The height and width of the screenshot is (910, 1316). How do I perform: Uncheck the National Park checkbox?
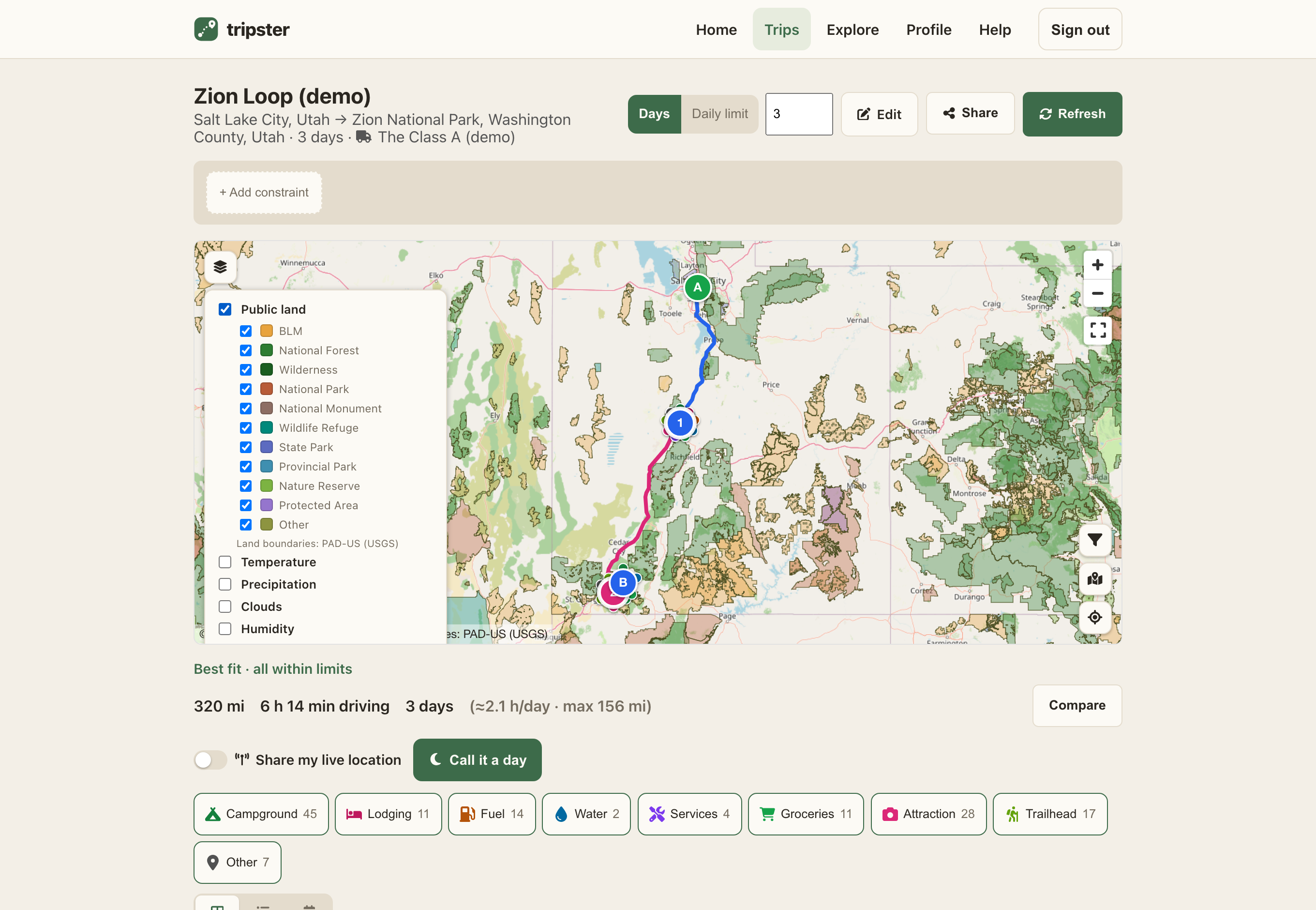246,390
